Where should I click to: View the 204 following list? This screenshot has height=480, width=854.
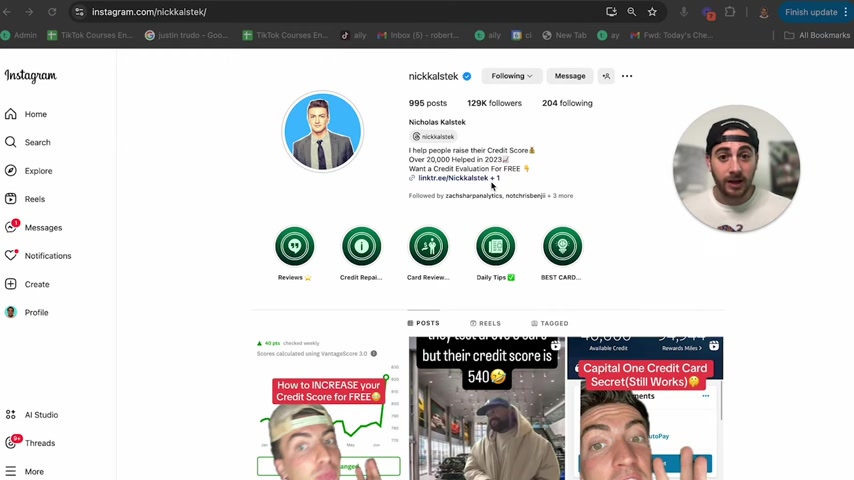point(567,103)
